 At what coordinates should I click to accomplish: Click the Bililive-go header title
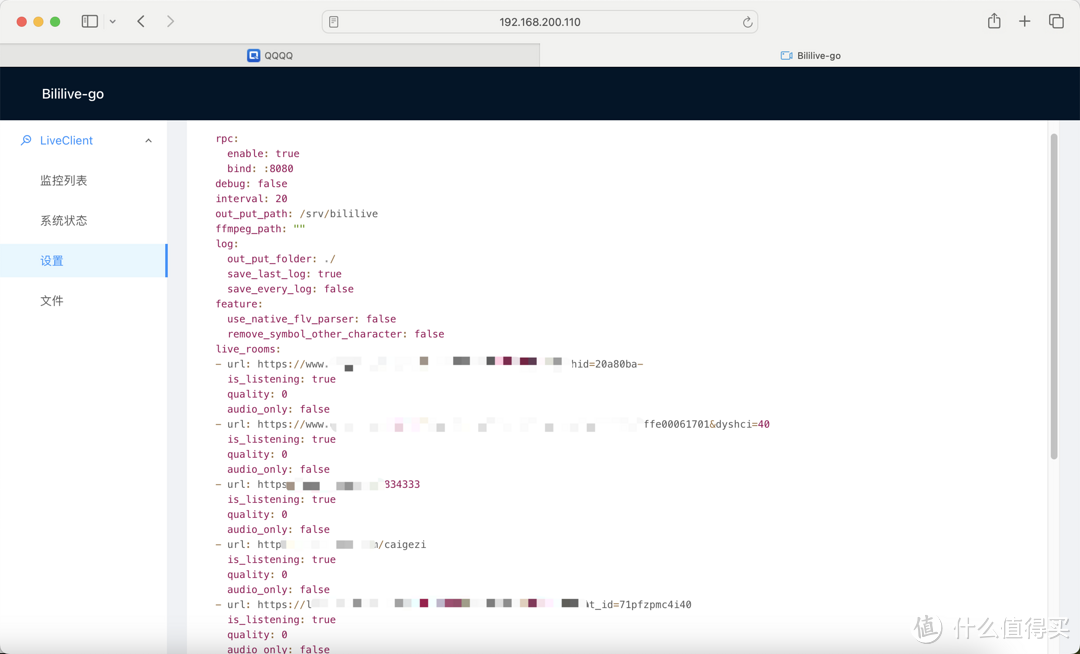click(73, 94)
